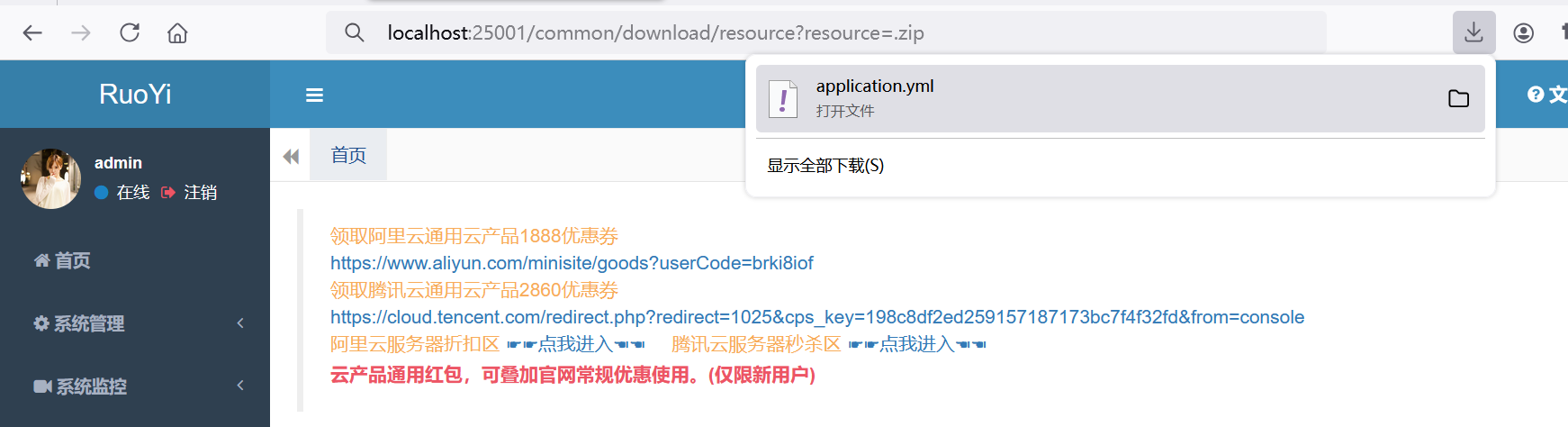The height and width of the screenshot is (427, 1568).
Task: Click 显示全部下载 in downloads popup
Action: point(825,166)
